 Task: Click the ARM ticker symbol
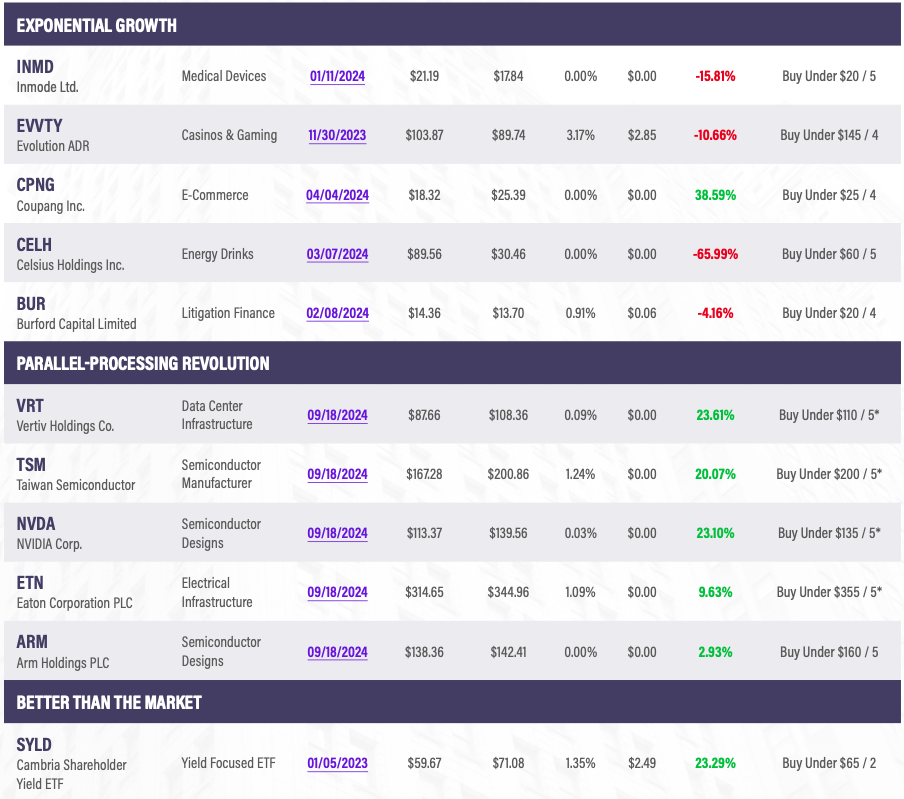pos(32,642)
